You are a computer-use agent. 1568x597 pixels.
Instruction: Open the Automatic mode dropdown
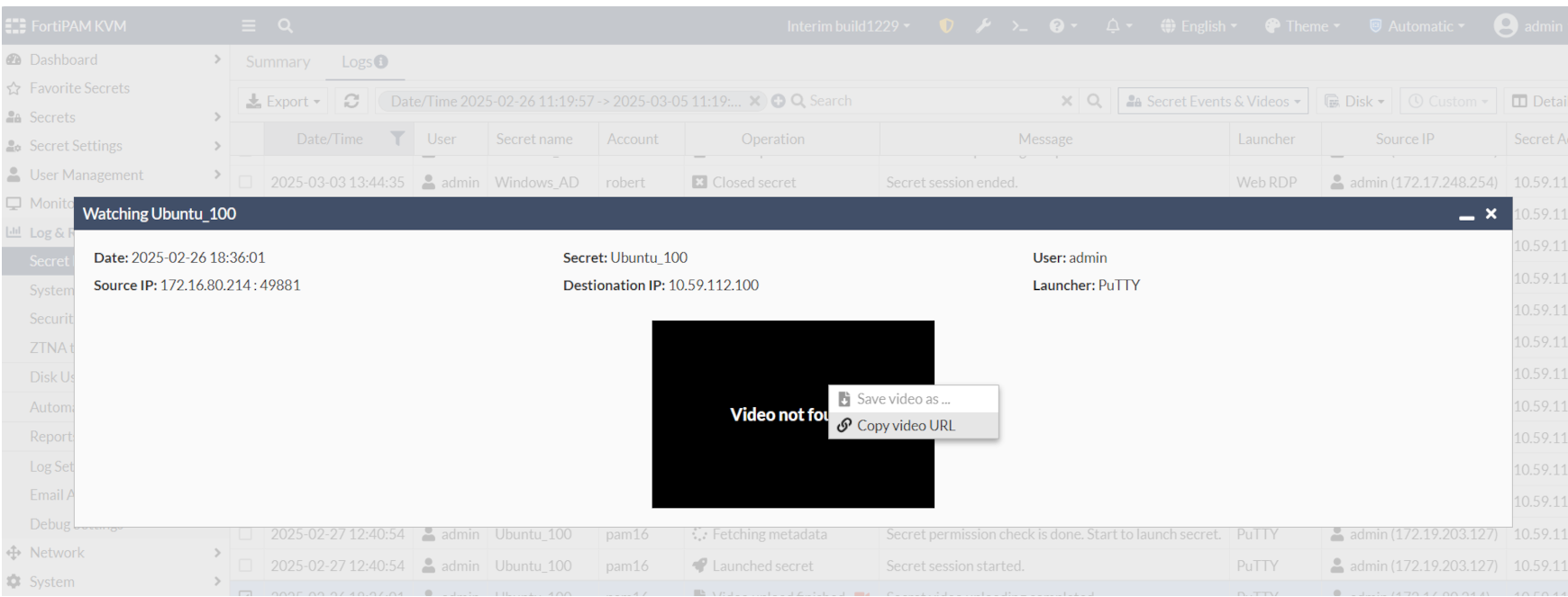(1417, 26)
